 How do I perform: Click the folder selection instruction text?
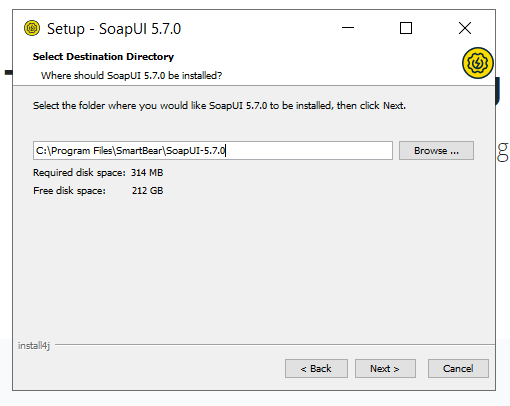pos(219,106)
